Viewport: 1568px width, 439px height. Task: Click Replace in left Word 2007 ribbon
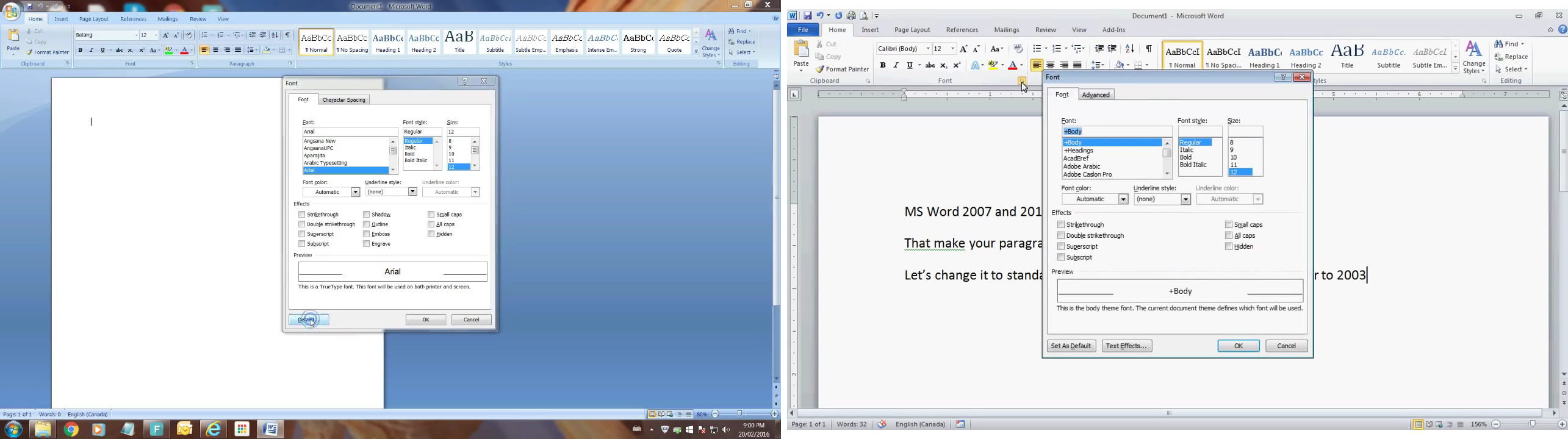coord(742,42)
